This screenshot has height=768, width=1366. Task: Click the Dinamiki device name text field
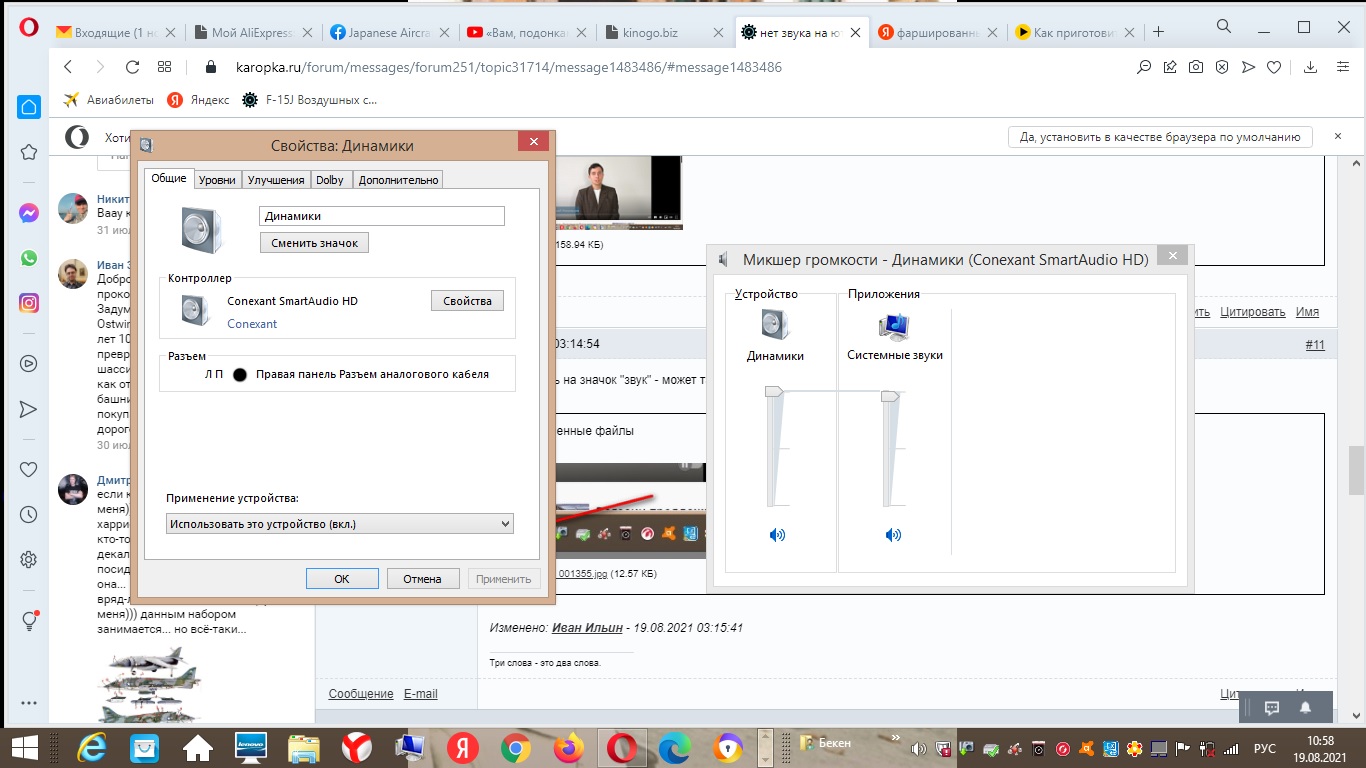tap(381, 216)
